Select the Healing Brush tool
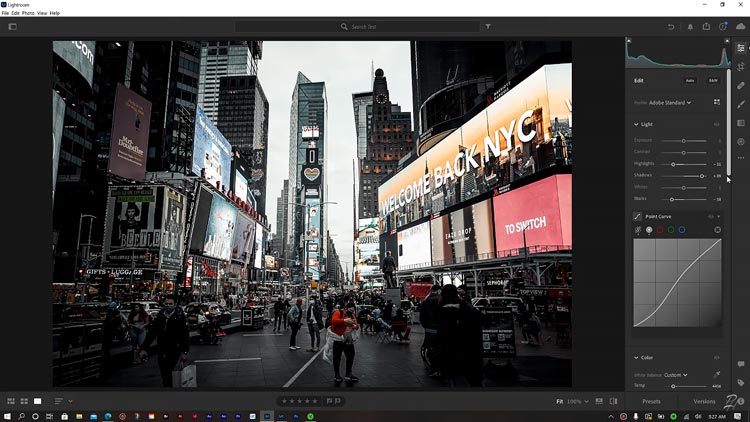Viewport: 750px width, 422px height. coord(741,86)
